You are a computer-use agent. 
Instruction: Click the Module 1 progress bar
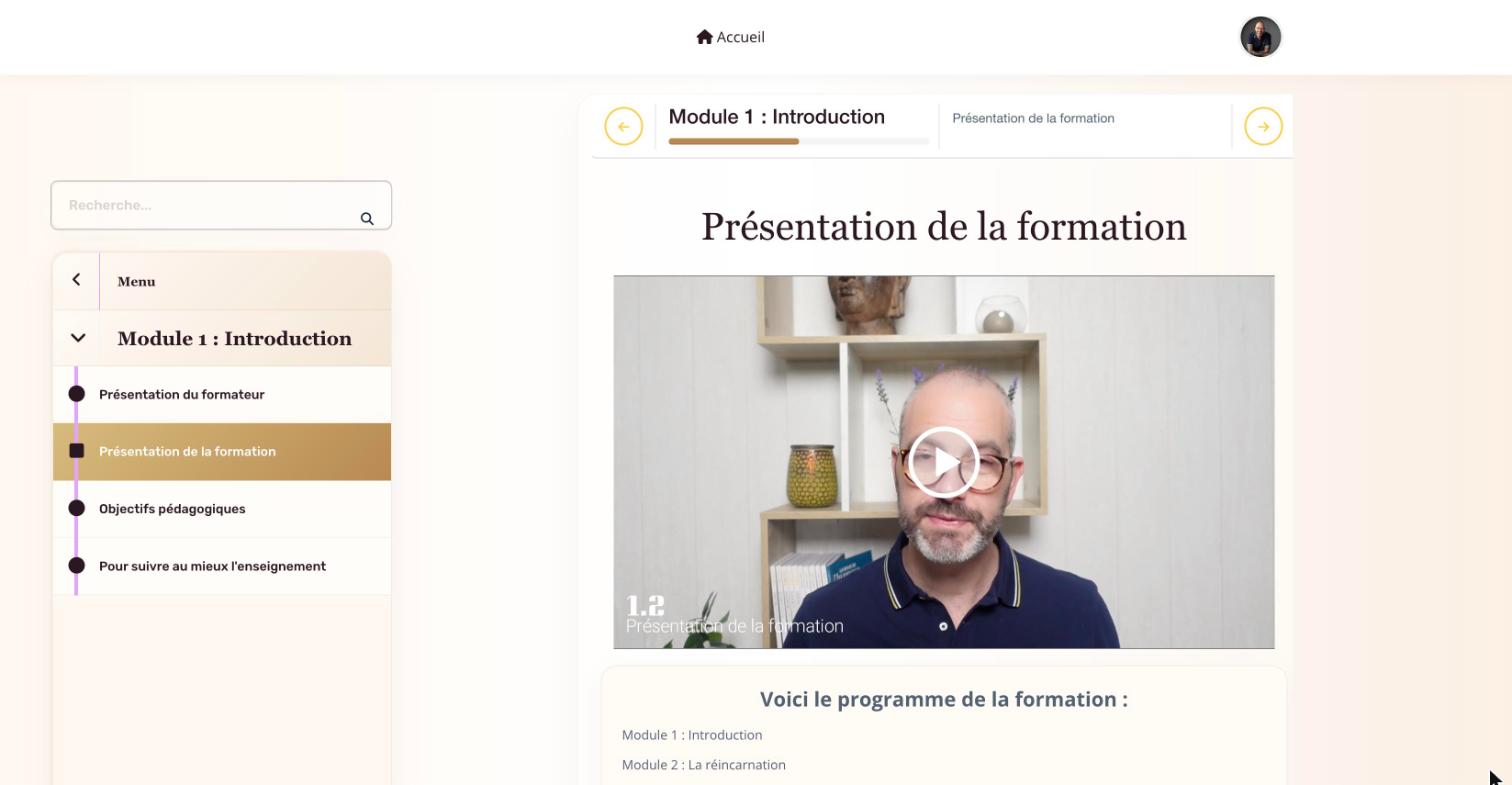[x=799, y=142]
